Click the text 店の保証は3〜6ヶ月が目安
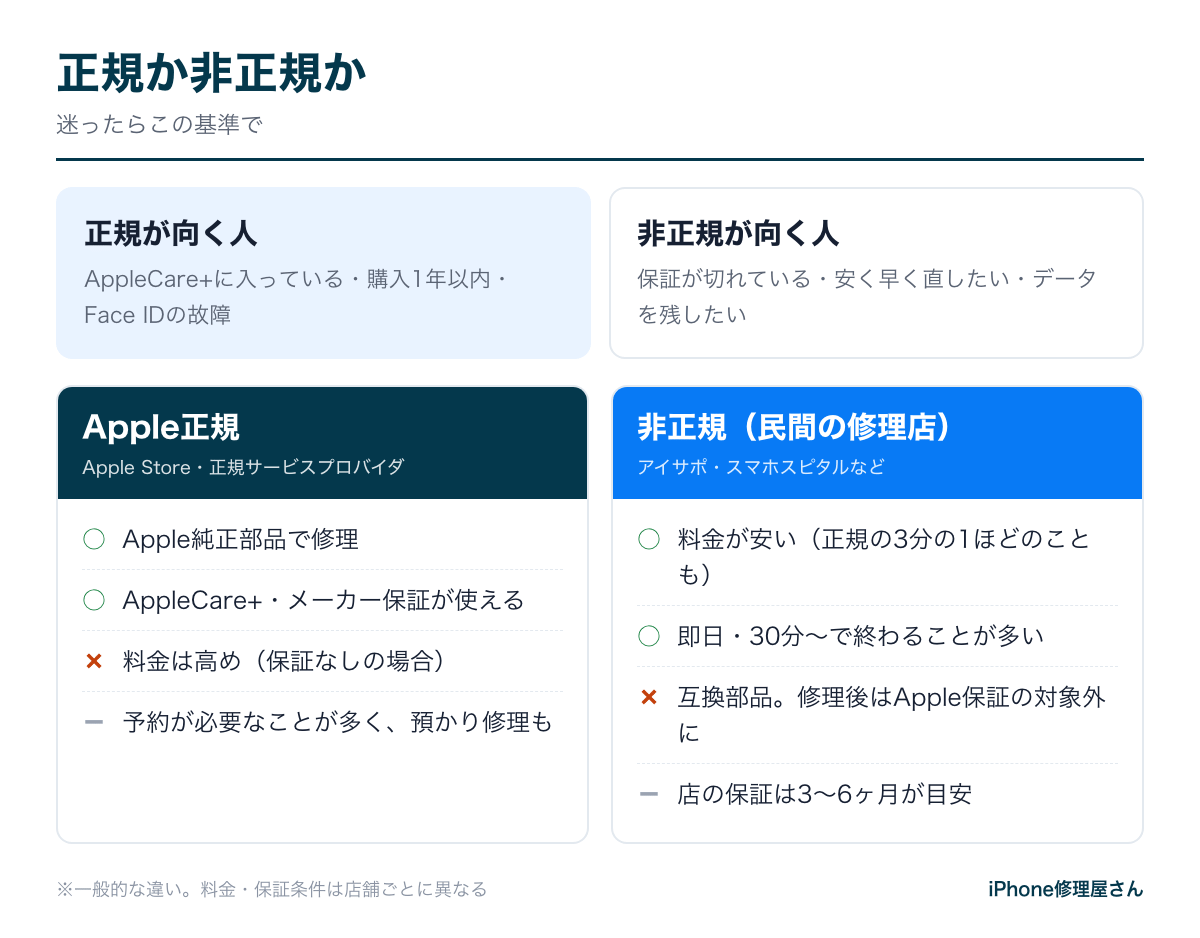 pos(825,794)
